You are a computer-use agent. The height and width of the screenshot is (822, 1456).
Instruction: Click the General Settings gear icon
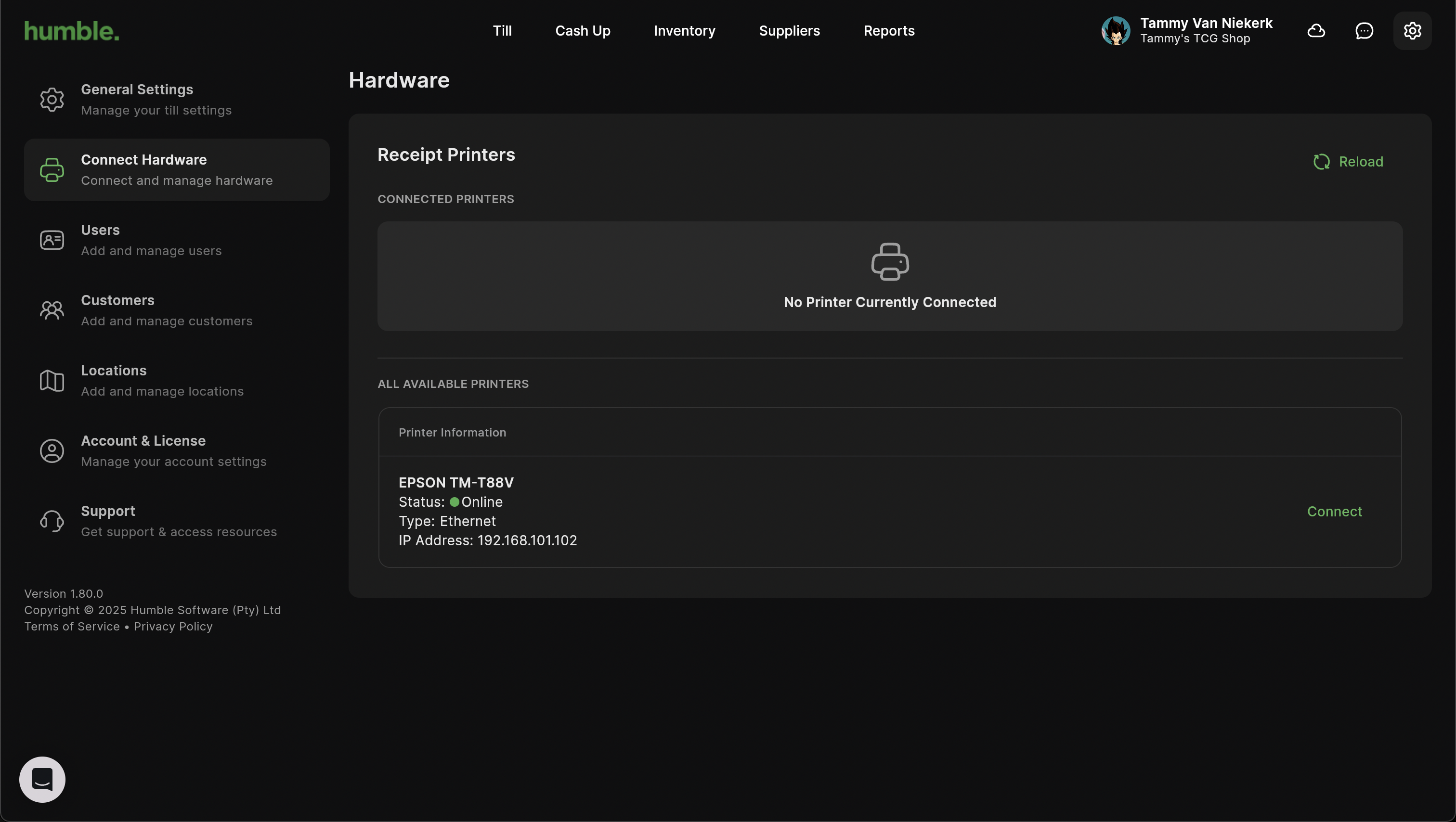(x=52, y=100)
